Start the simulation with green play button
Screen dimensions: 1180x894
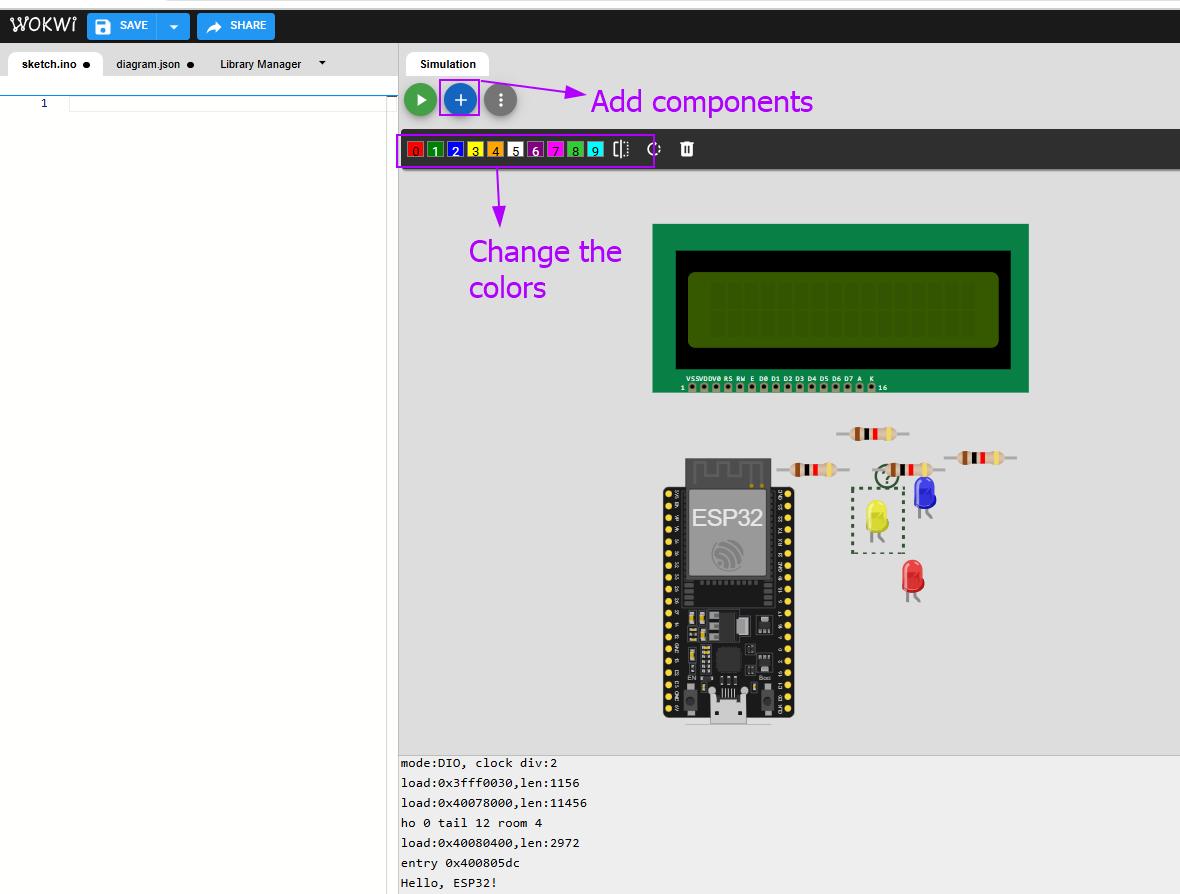click(x=421, y=99)
